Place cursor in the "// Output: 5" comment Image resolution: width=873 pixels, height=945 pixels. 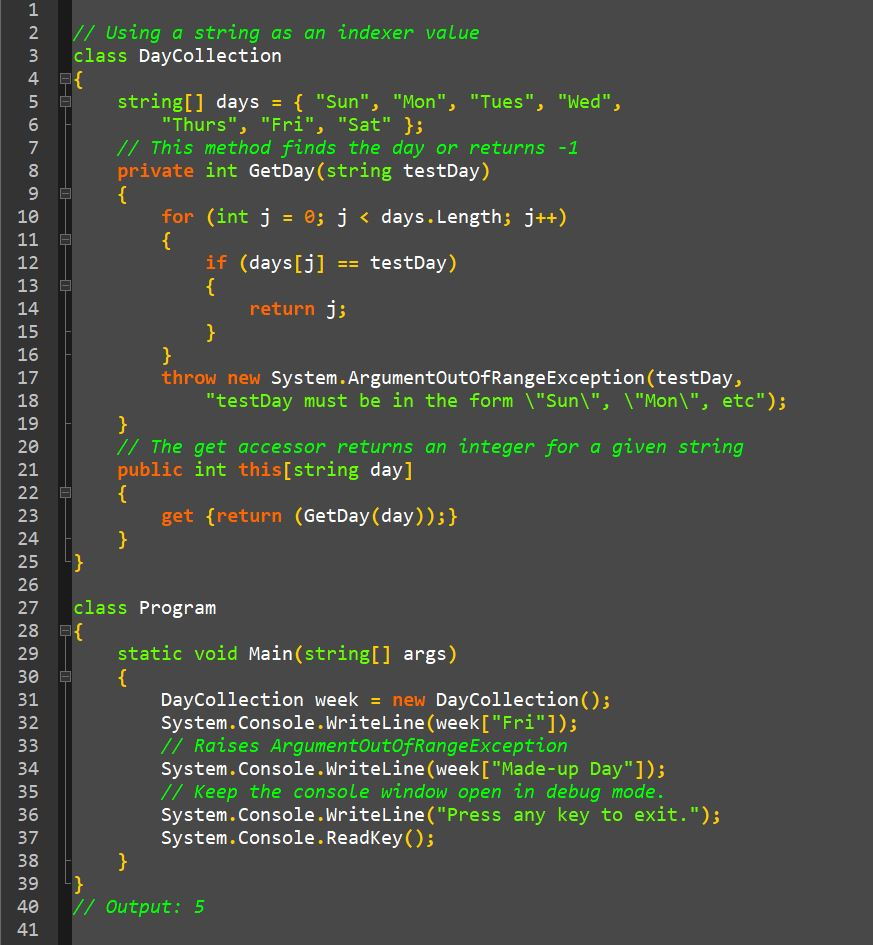pos(139,907)
